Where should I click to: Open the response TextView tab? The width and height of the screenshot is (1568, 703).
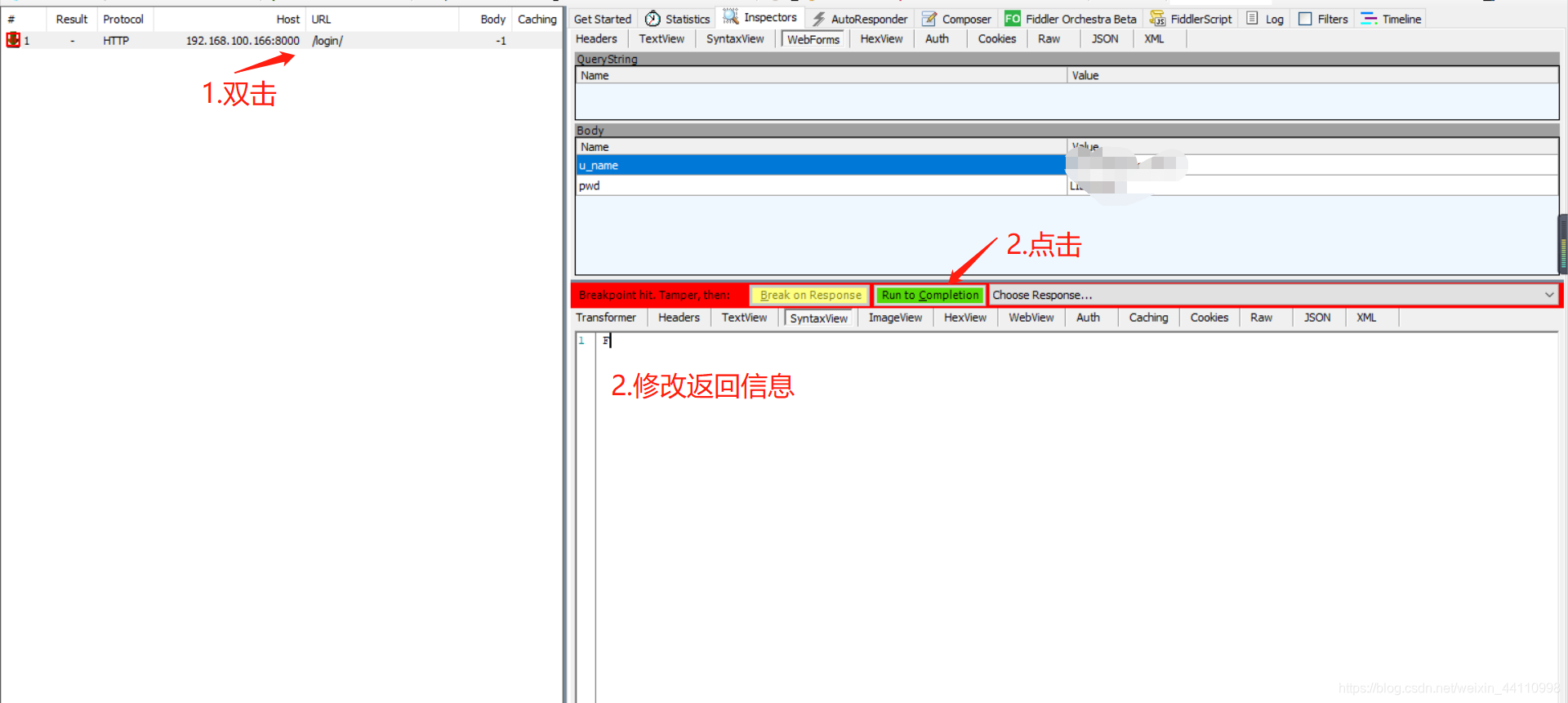pos(744,318)
